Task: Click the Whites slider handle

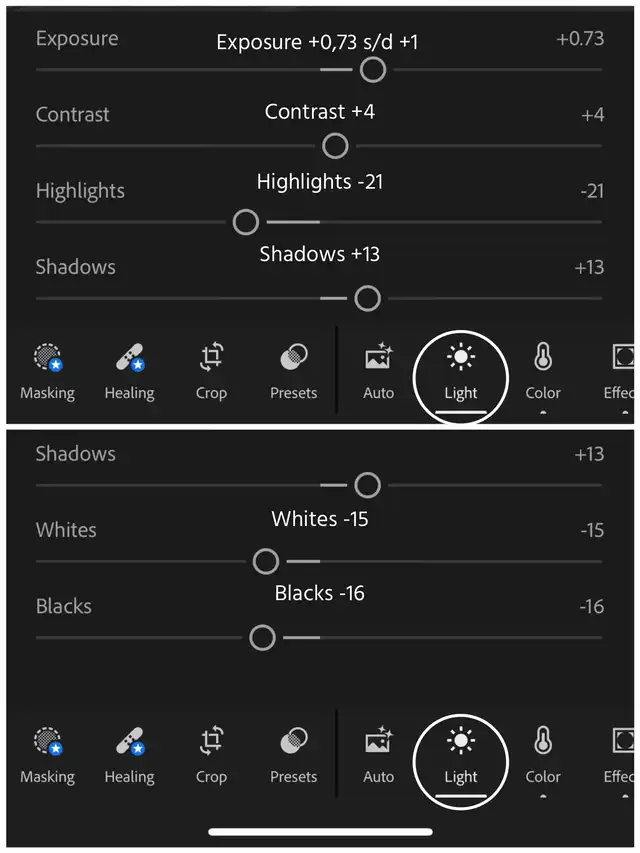Action: tap(266, 561)
